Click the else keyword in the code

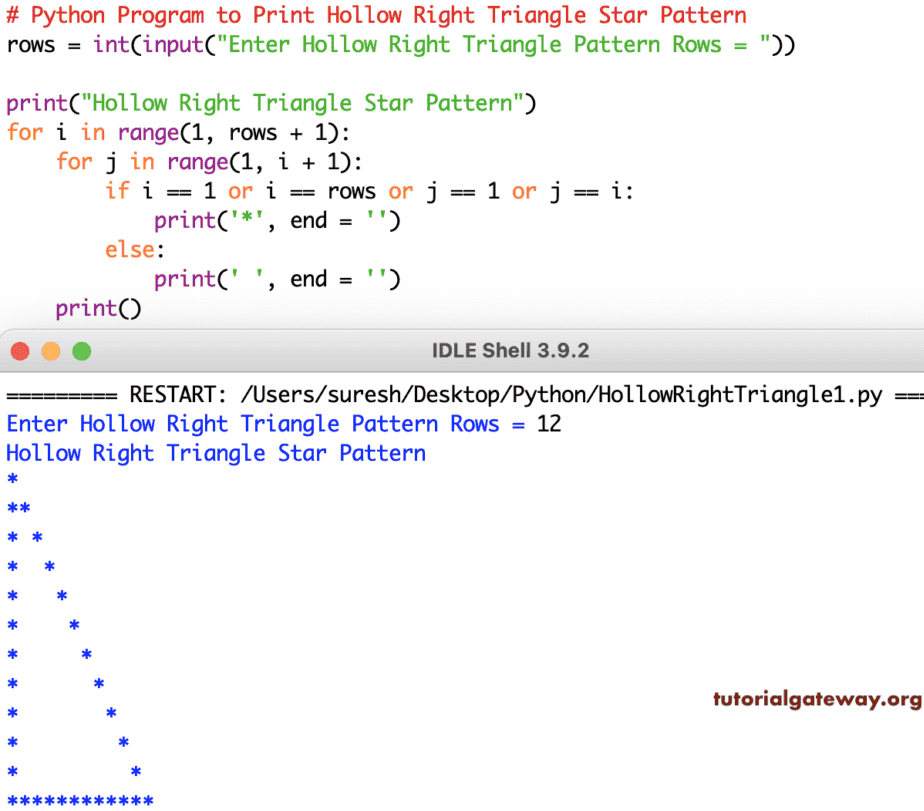(126, 249)
